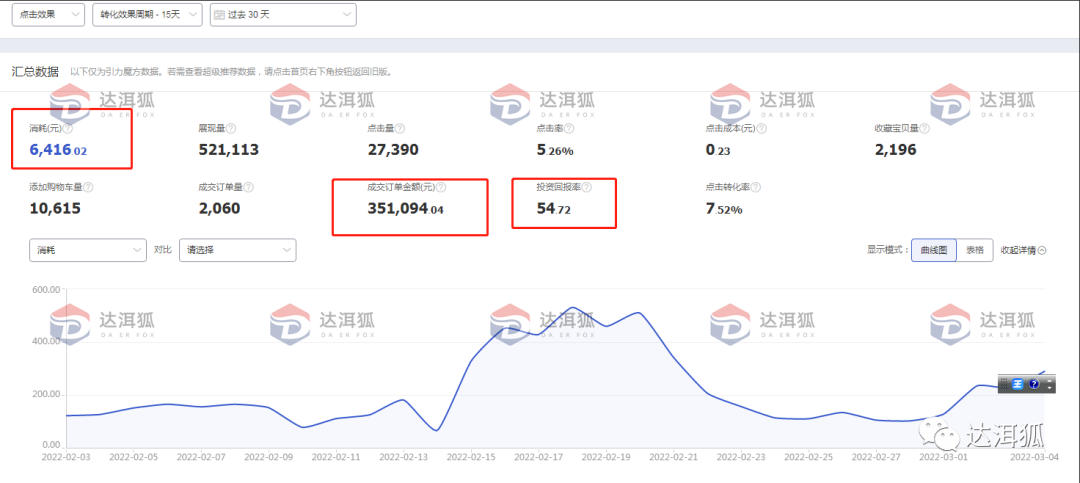Open help icon next to 投资回报率
The image size is (1080, 483).
click(x=587, y=187)
